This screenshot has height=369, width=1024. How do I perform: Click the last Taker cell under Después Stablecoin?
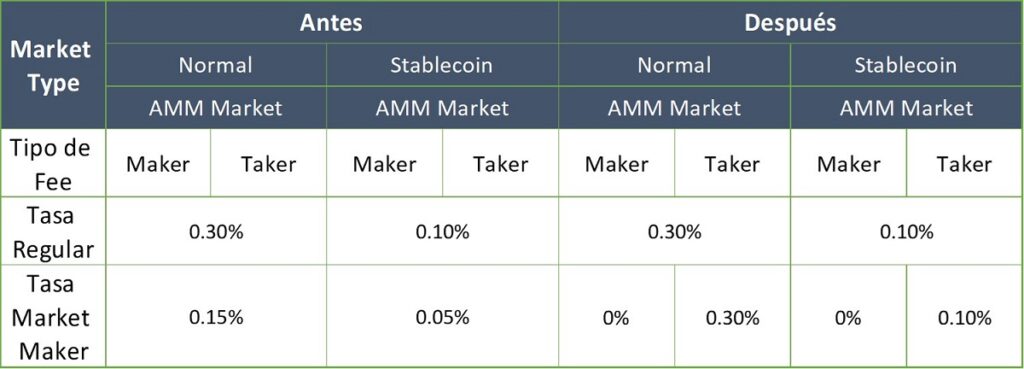point(965,163)
